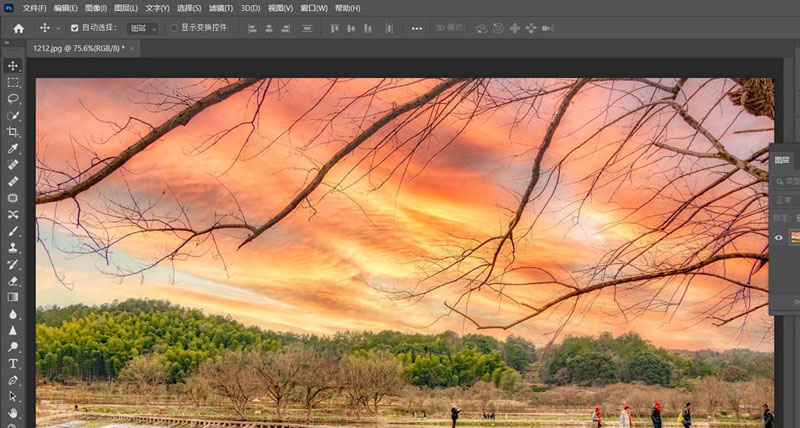Viewport: 800px width, 428px height.
Task: Open the 图层 auto-select target dropdown
Action: 143,28
